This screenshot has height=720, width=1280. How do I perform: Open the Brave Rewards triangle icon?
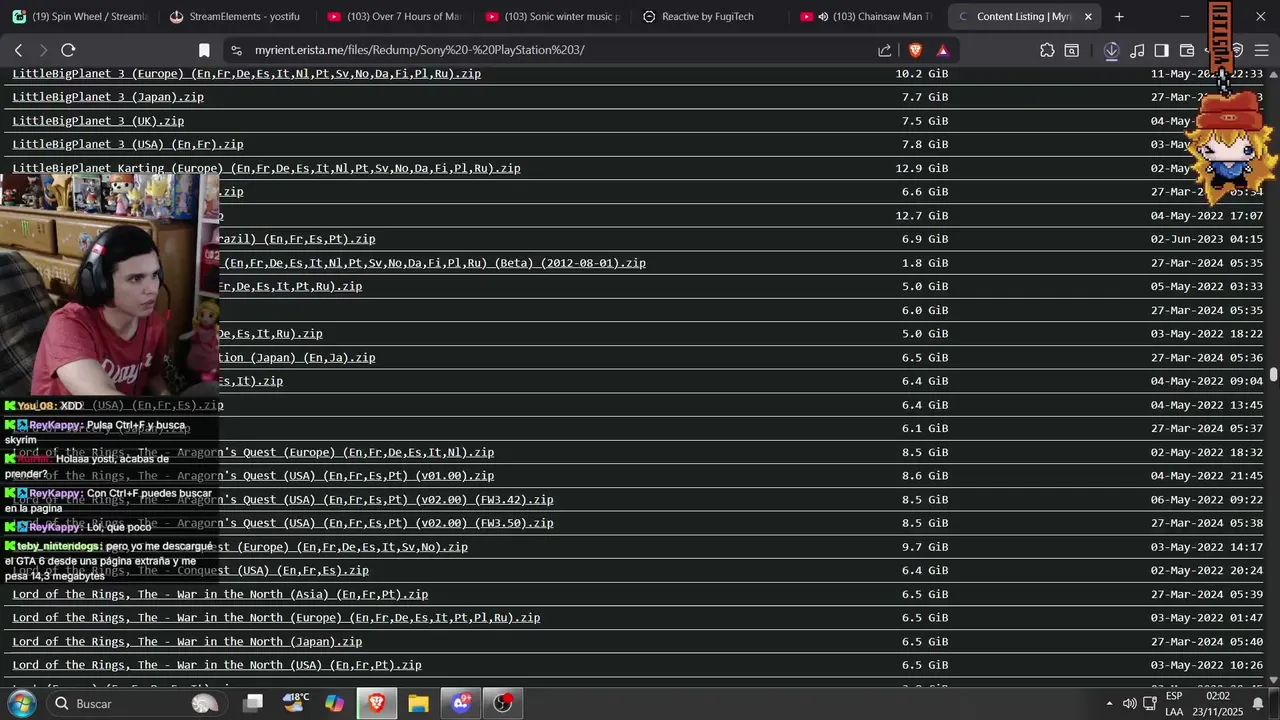point(943,50)
